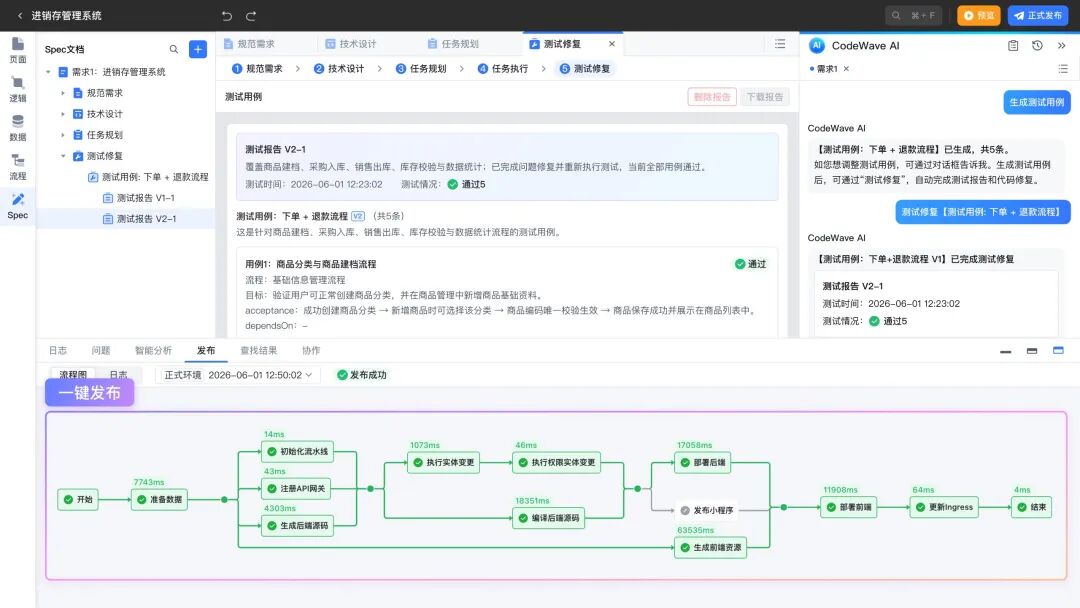This screenshot has width=1080, height=608.
Task: Open CodeWave AI notes icon
Action: coord(1012,45)
